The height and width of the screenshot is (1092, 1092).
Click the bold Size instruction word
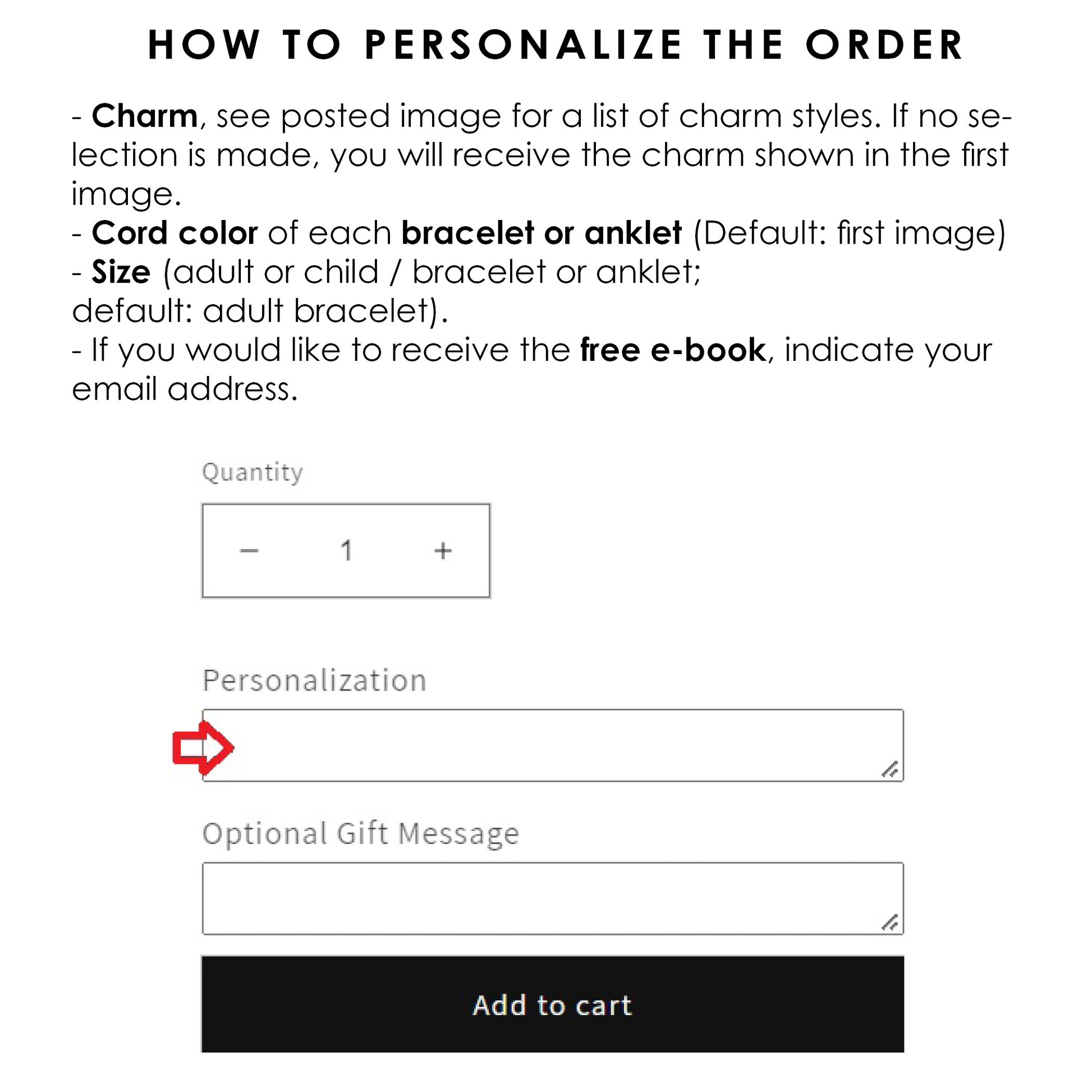[121, 272]
